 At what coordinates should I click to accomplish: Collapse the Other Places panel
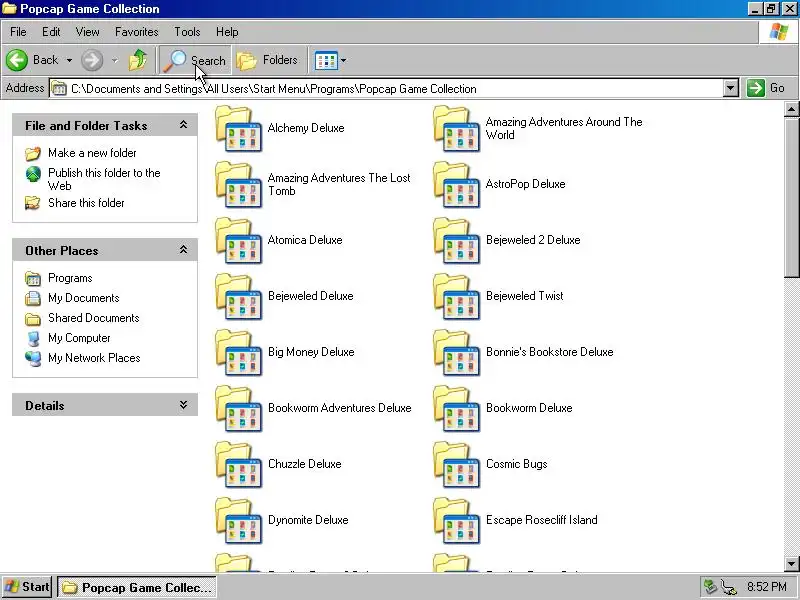(183, 250)
